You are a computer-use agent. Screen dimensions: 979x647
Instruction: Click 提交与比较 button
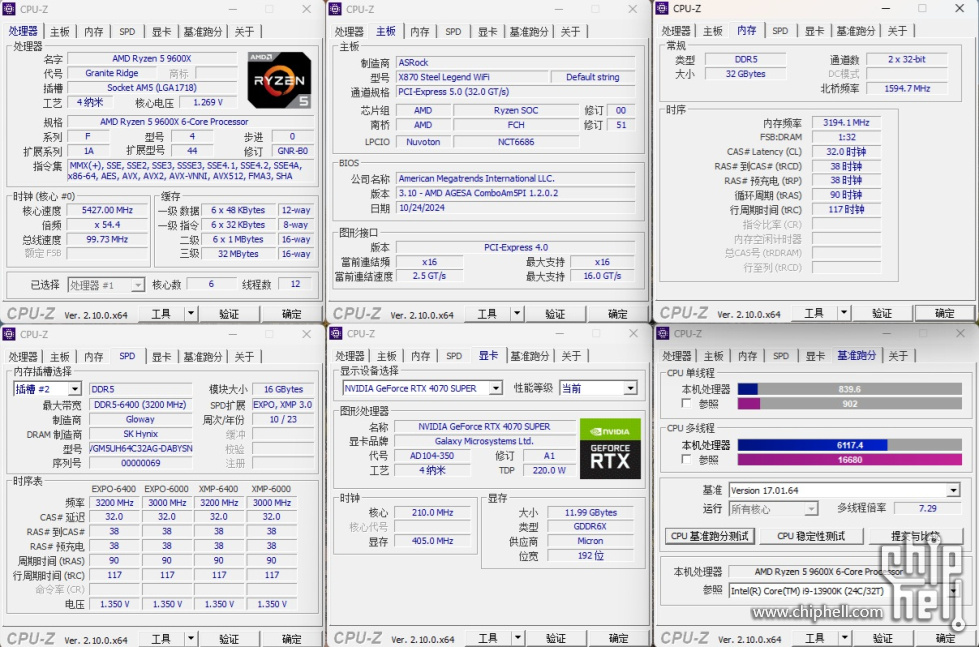[x=916, y=536]
